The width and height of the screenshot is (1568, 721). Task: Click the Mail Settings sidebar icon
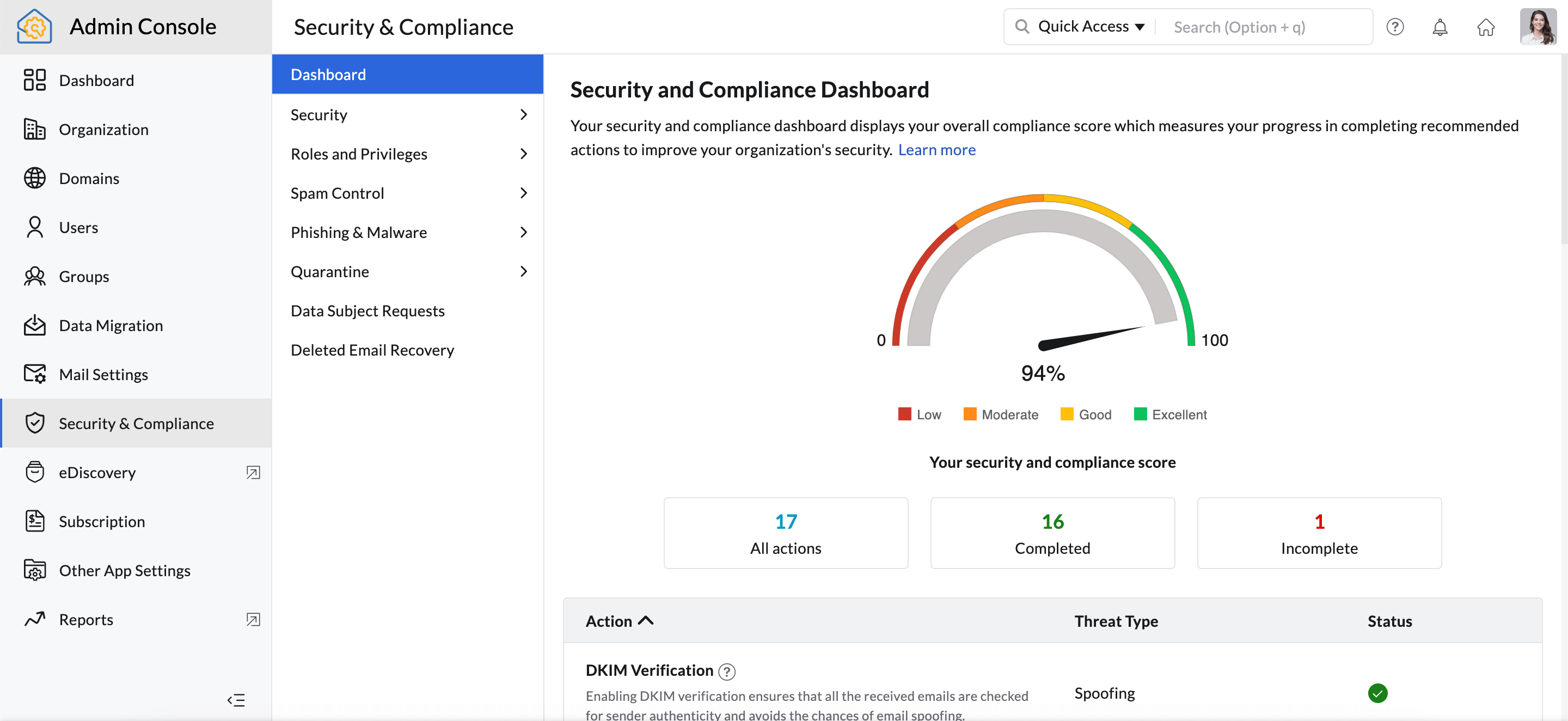click(35, 374)
